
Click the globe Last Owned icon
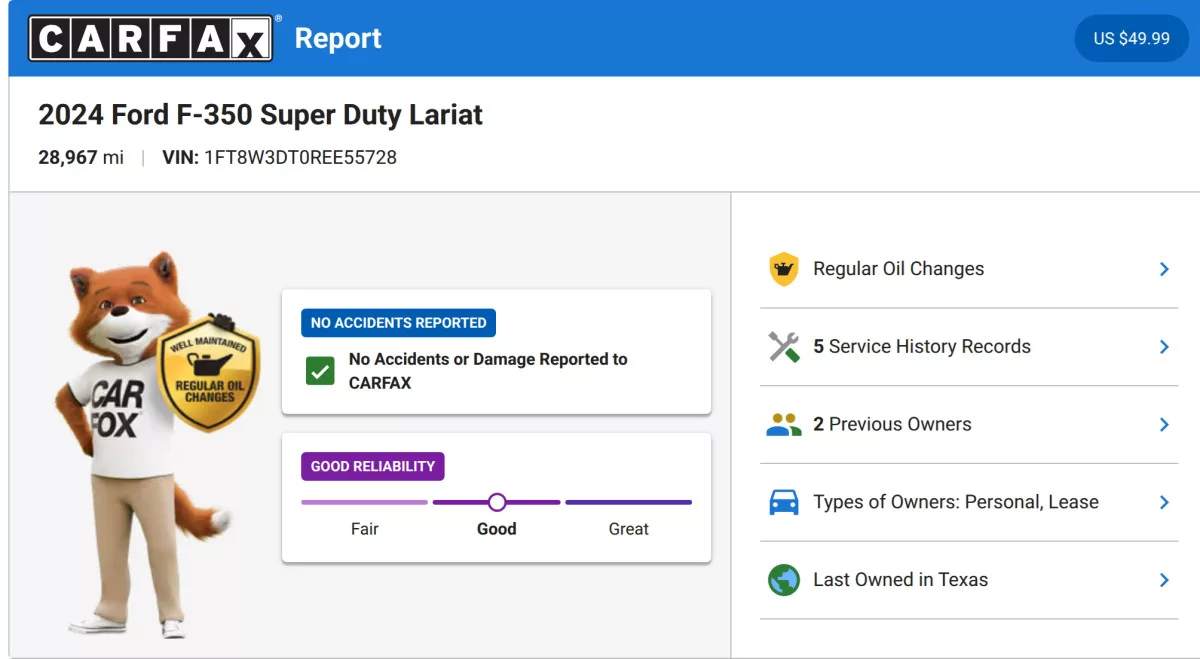[784, 580]
